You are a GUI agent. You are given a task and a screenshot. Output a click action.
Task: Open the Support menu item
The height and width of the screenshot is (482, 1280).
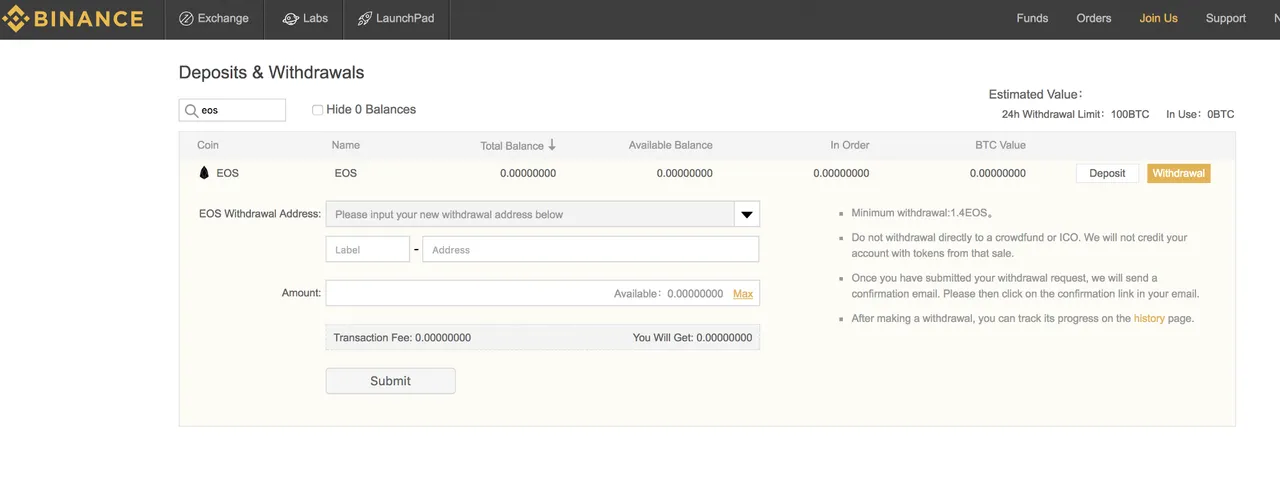pos(1225,19)
